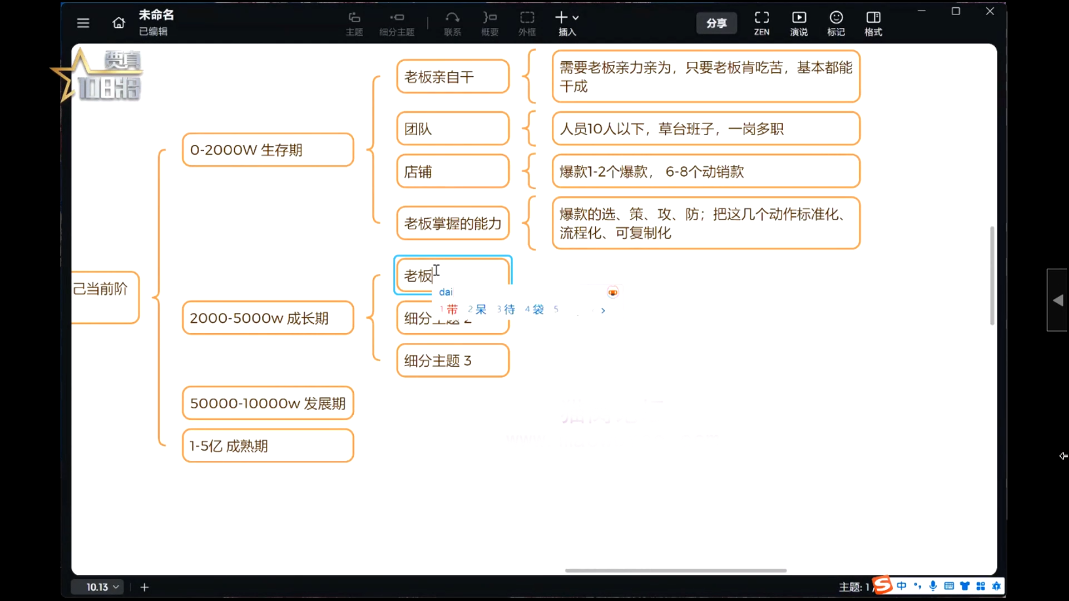Viewport: 1069px width, 601px height.
Task: Open the 标记 markers panel
Action: point(836,23)
